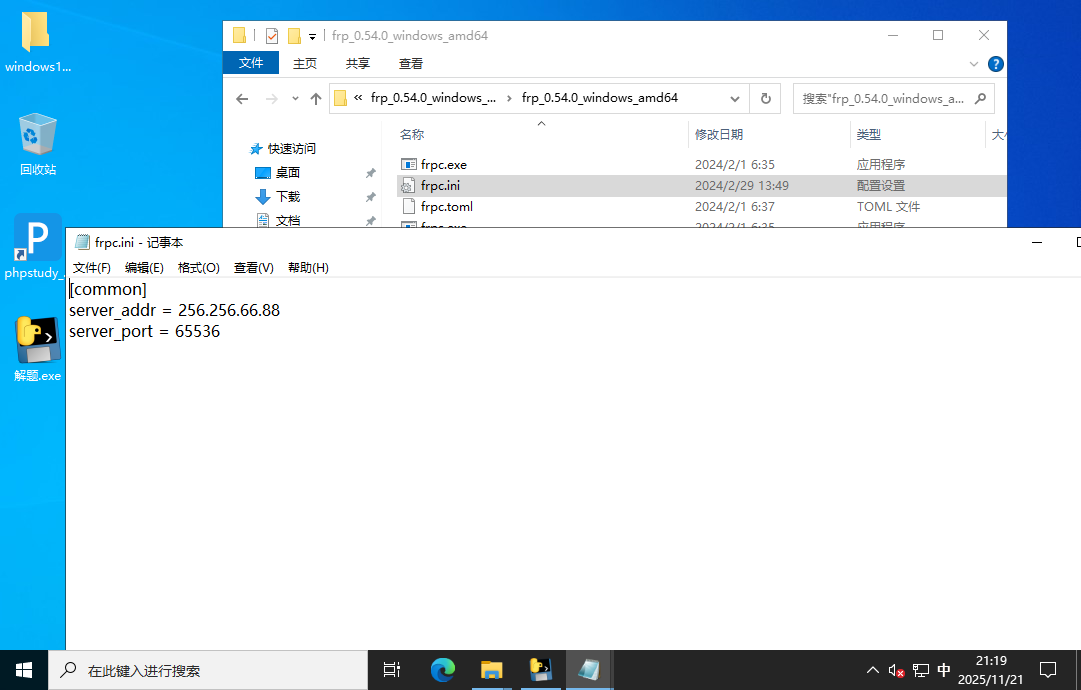
Task: Open Notepad's 编辑(E) menu
Action: click(x=144, y=267)
